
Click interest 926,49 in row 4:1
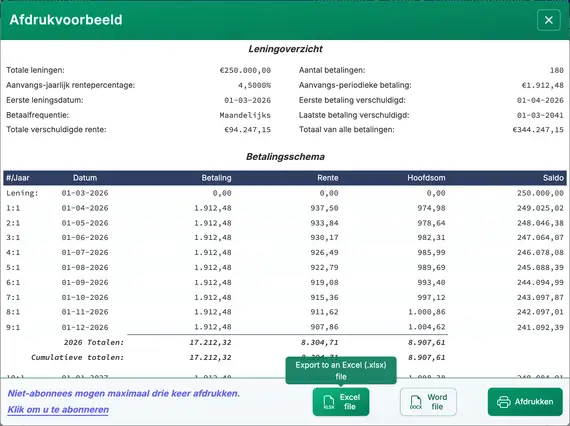[324, 253]
